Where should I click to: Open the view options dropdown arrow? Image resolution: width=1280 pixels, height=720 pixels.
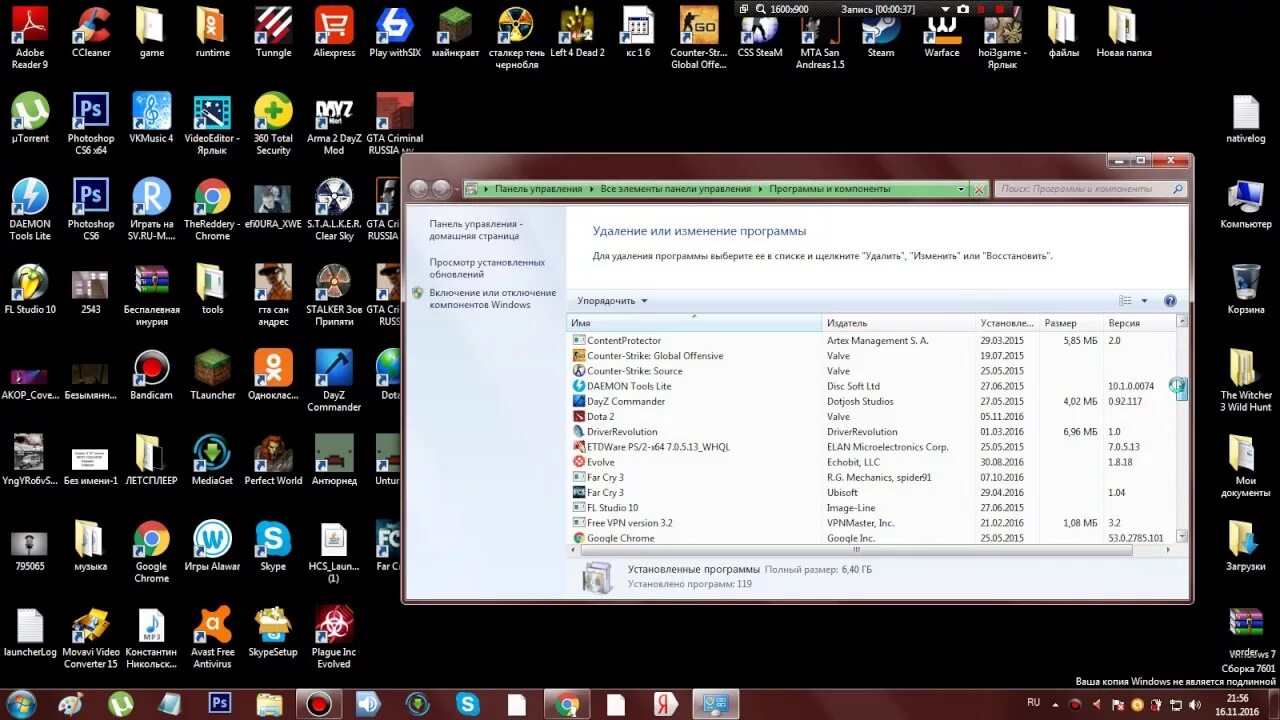[x=1145, y=300]
